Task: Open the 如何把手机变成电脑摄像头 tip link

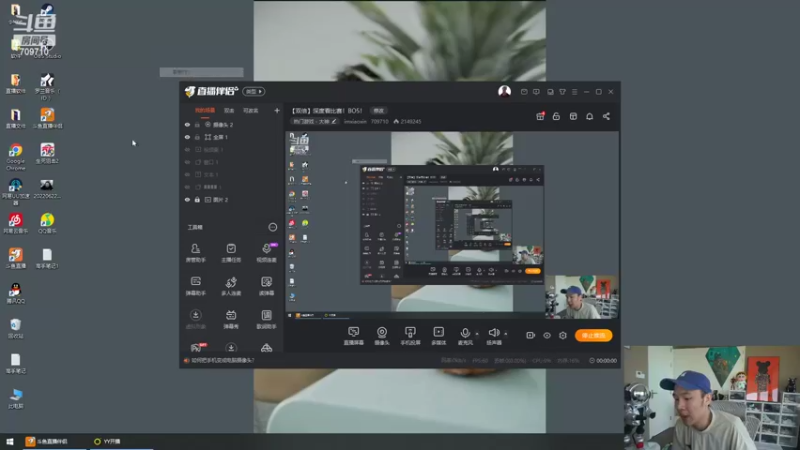Action: pyautogui.click(x=222, y=360)
